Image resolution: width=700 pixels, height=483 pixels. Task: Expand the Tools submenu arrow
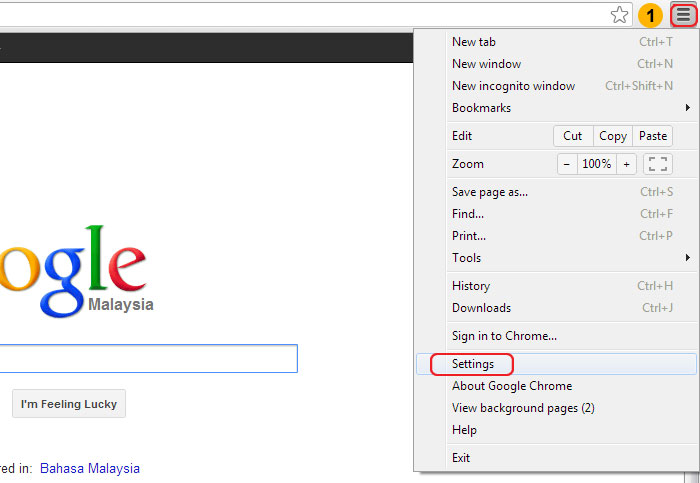[x=688, y=258]
